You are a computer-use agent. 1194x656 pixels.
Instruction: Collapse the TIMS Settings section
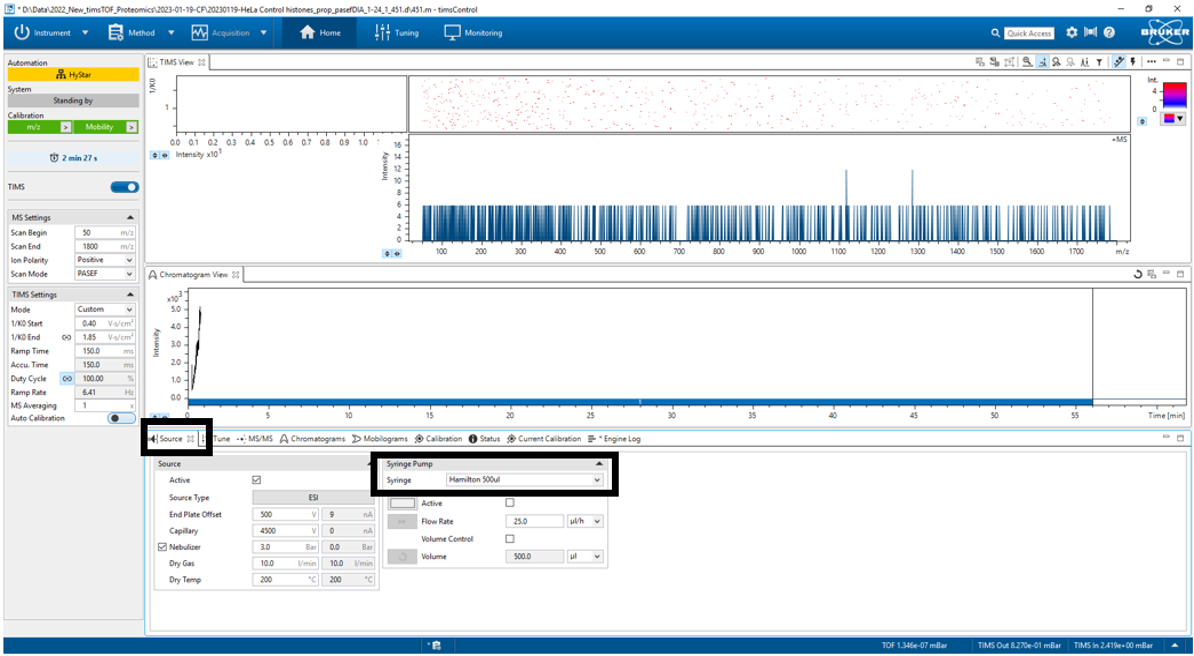tap(129, 295)
